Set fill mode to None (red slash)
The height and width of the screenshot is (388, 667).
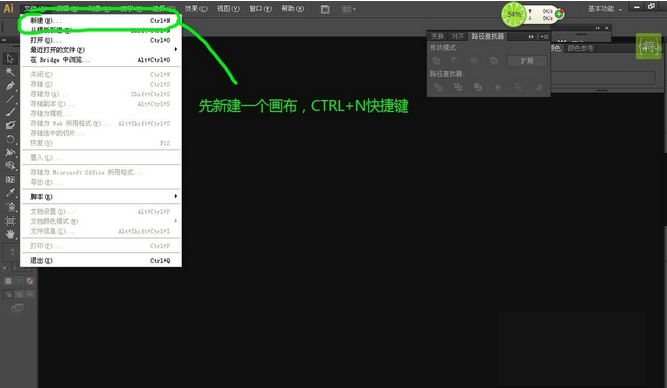30,281
